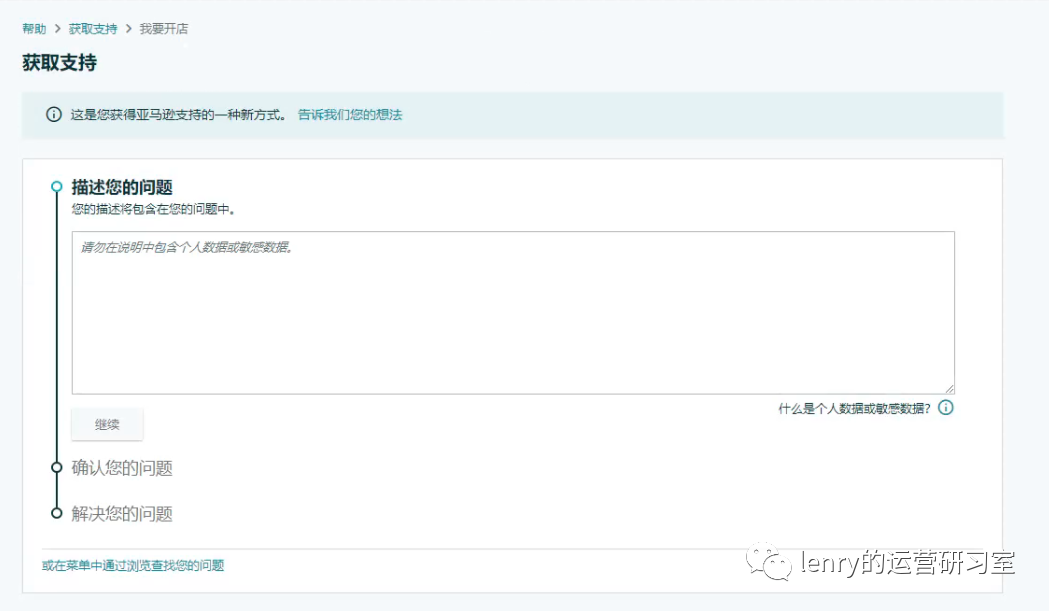The image size is (1049, 611).
Task: Click the 描述您的问题 step circle marker
Action: click(57, 187)
